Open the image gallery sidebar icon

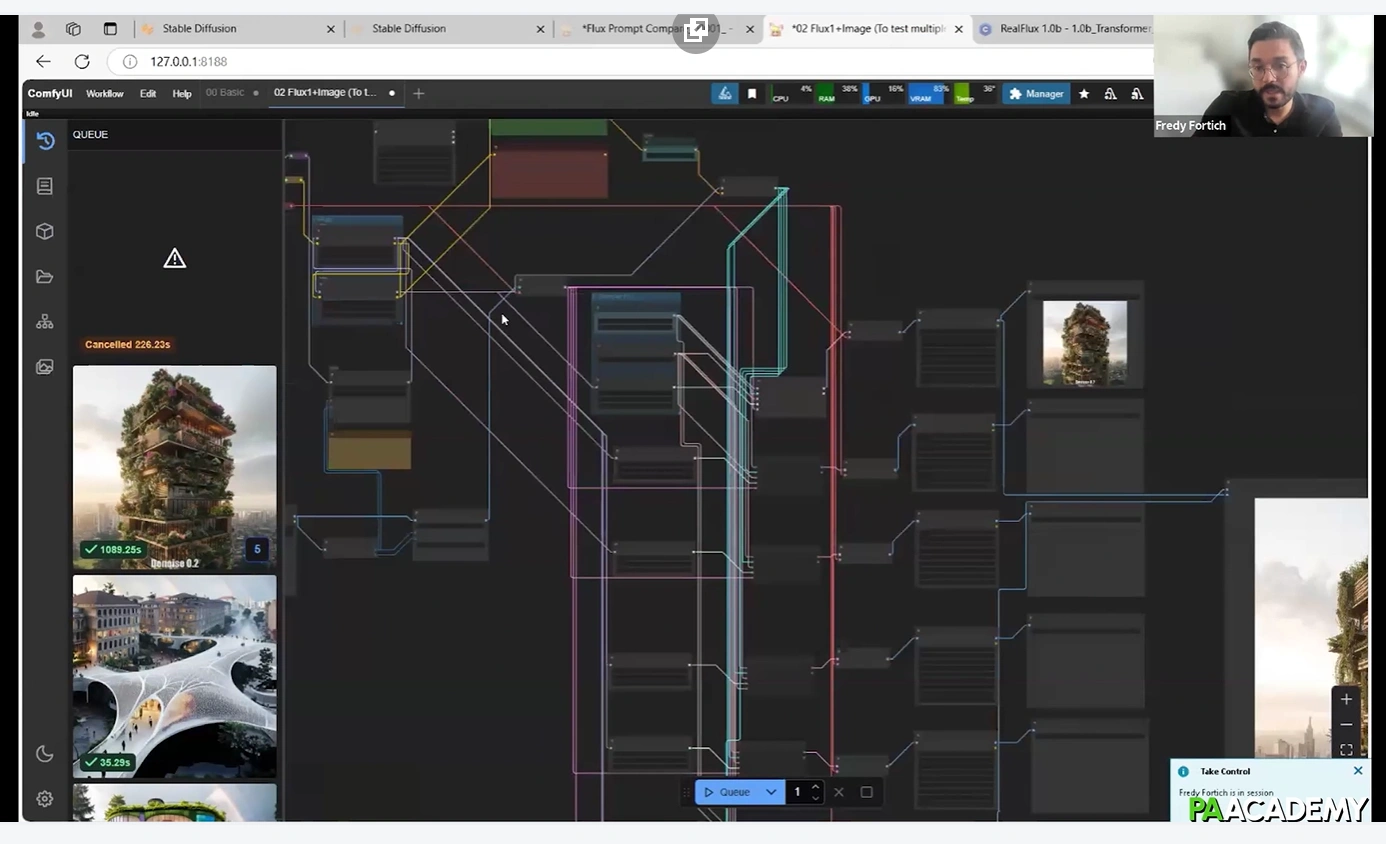(44, 366)
